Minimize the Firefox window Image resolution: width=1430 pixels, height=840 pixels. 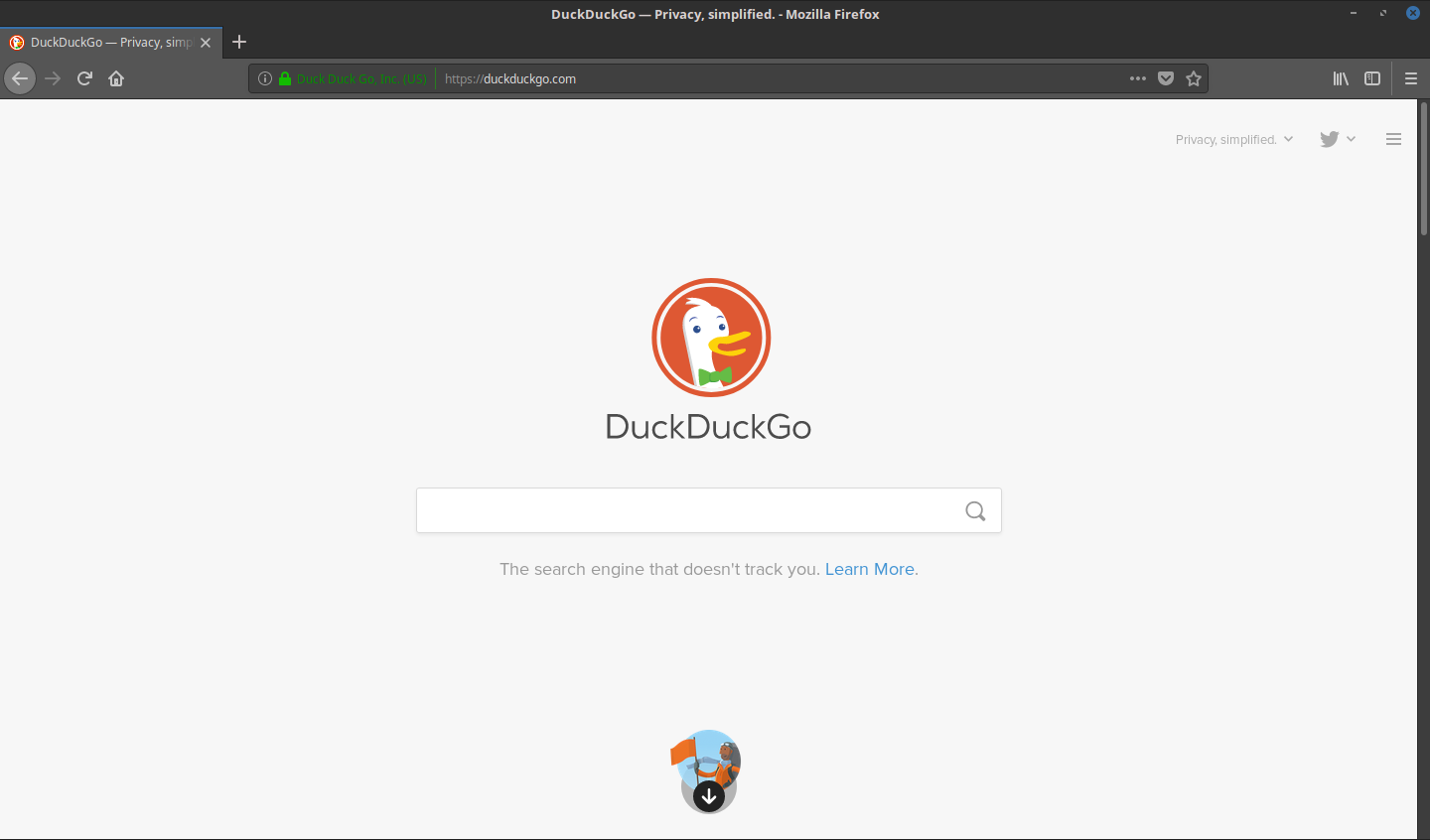point(1353,13)
